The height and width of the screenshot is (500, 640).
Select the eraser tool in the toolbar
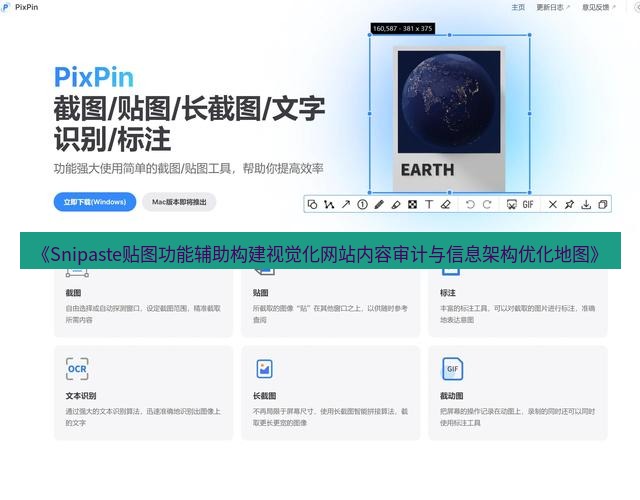[x=446, y=204]
